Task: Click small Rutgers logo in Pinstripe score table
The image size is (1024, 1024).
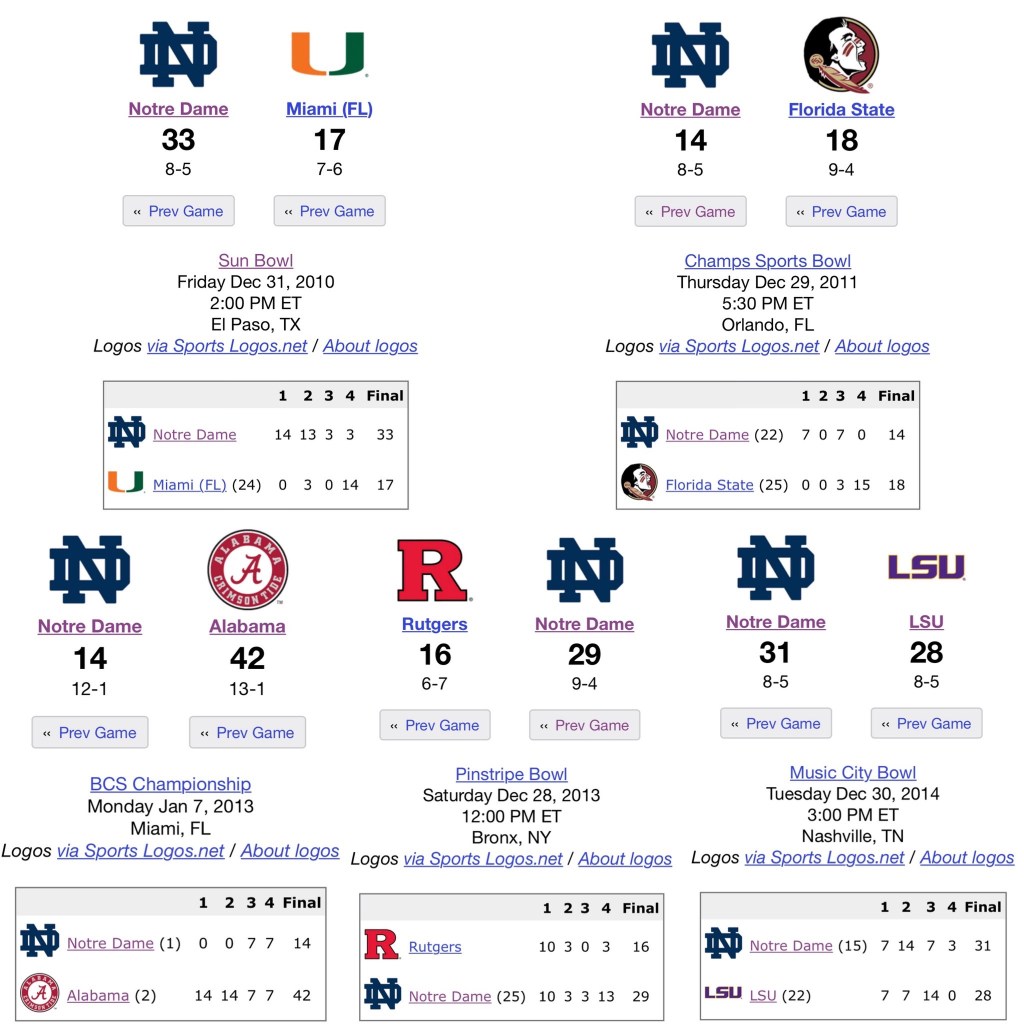Action: click(x=381, y=945)
